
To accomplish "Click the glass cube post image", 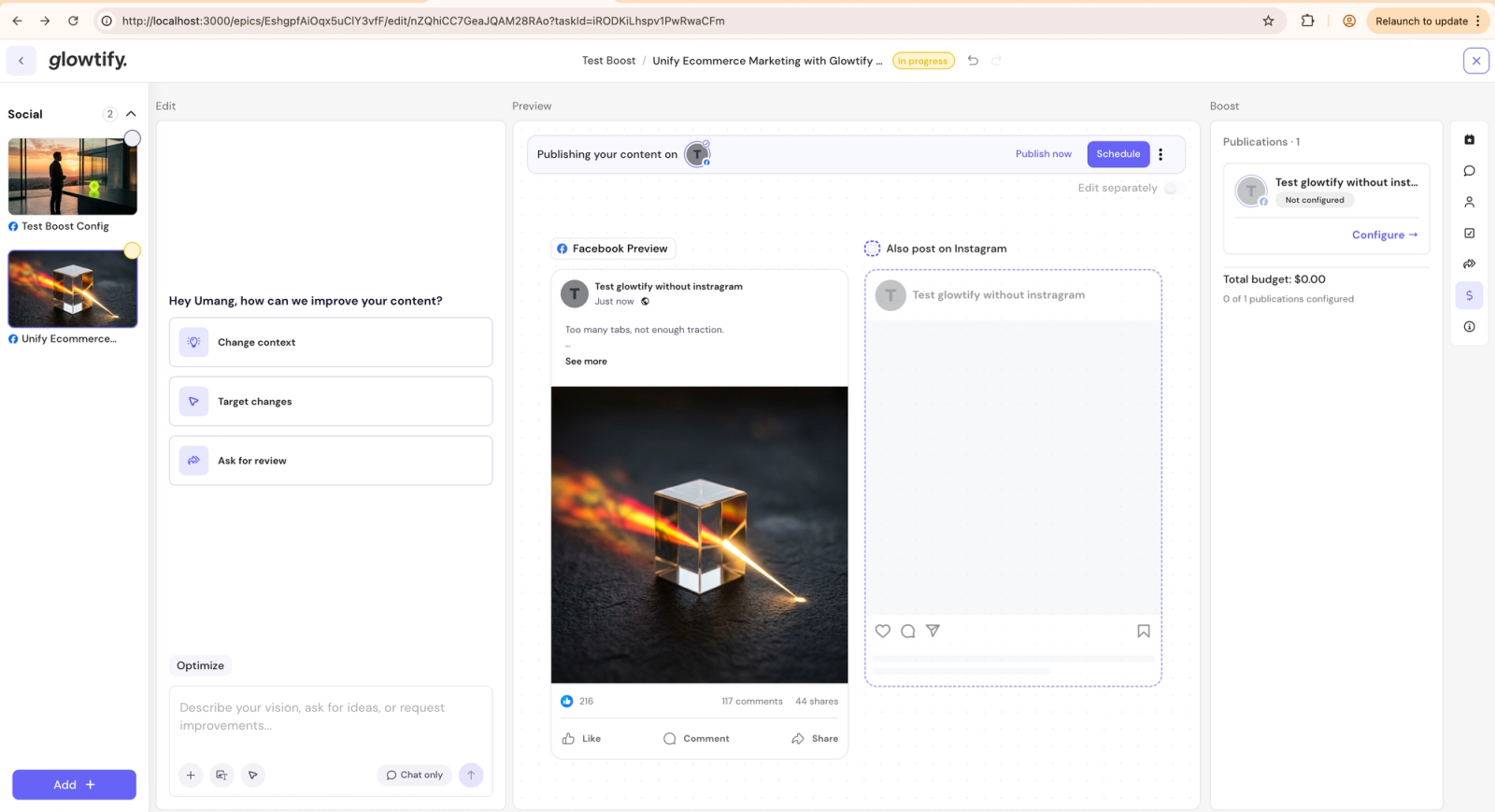I will coord(700,534).
